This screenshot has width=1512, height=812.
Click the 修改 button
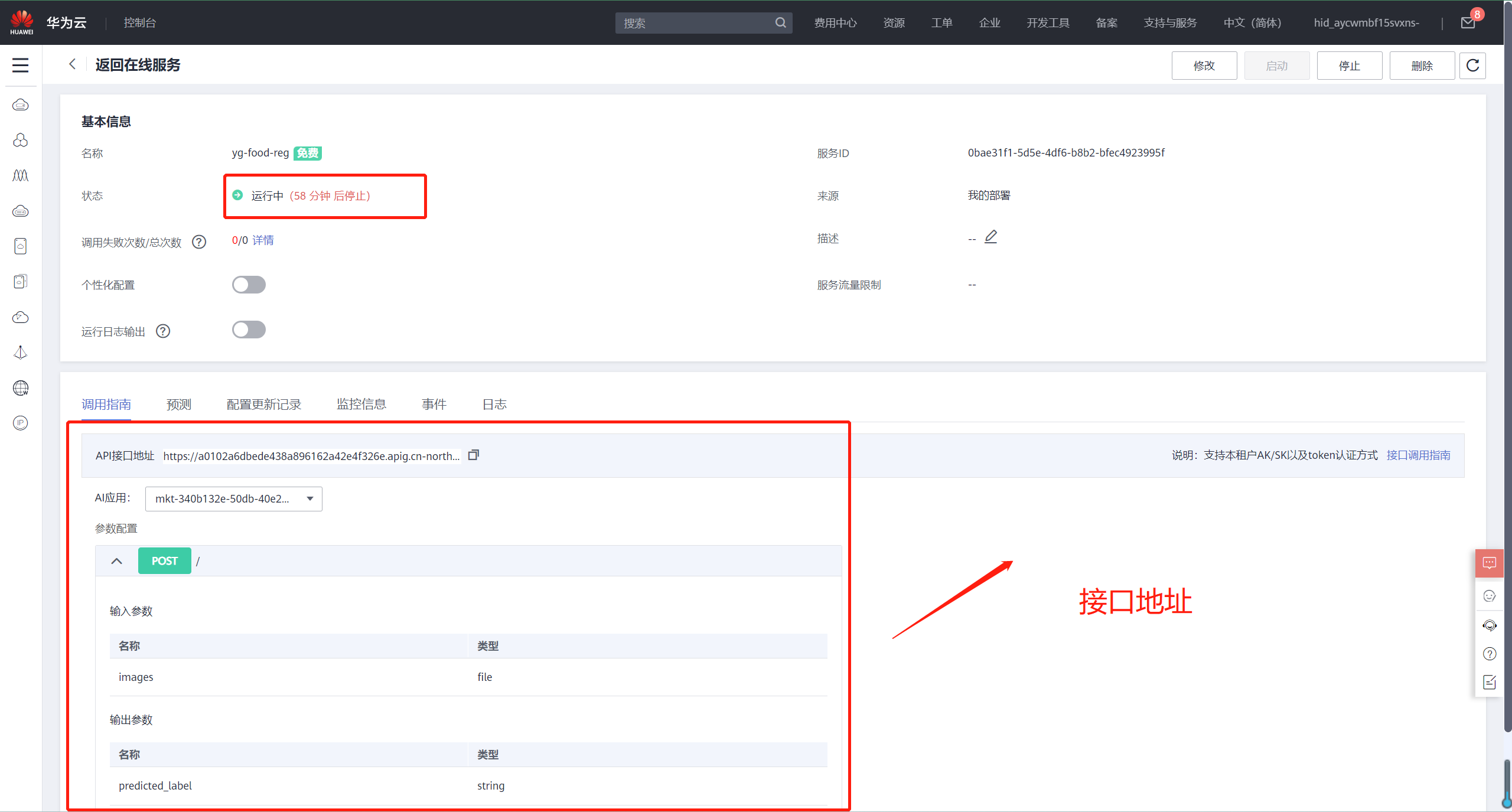(x=1204, y=65)
